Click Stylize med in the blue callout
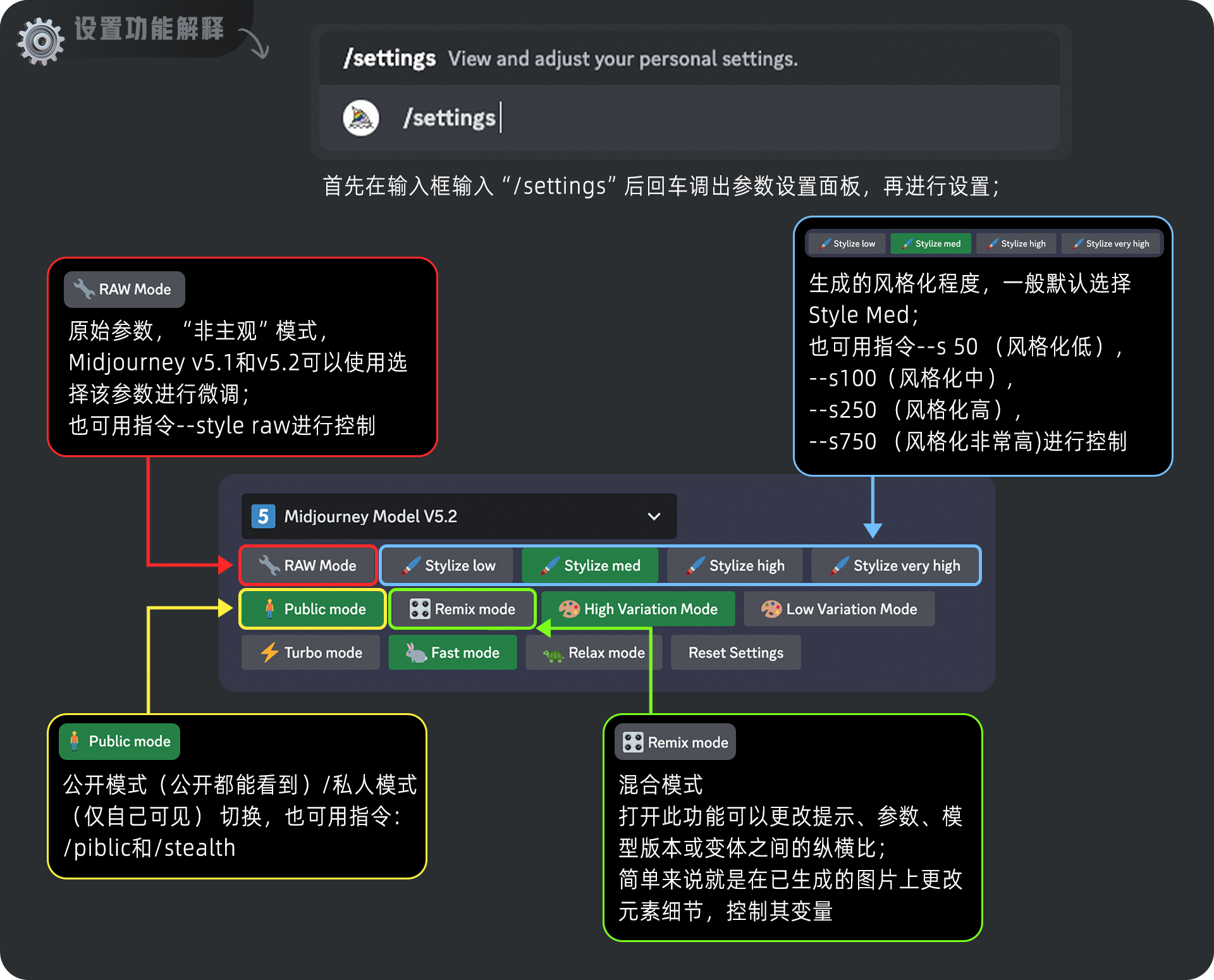Viewport: 1214px width, 980px height. click(931, 243)
